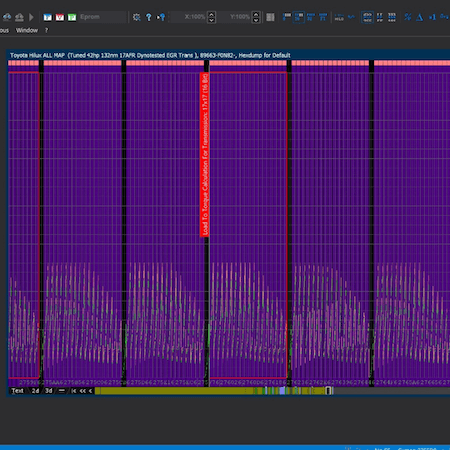
Task: Click the blue F flag icon
Action: 48,17
